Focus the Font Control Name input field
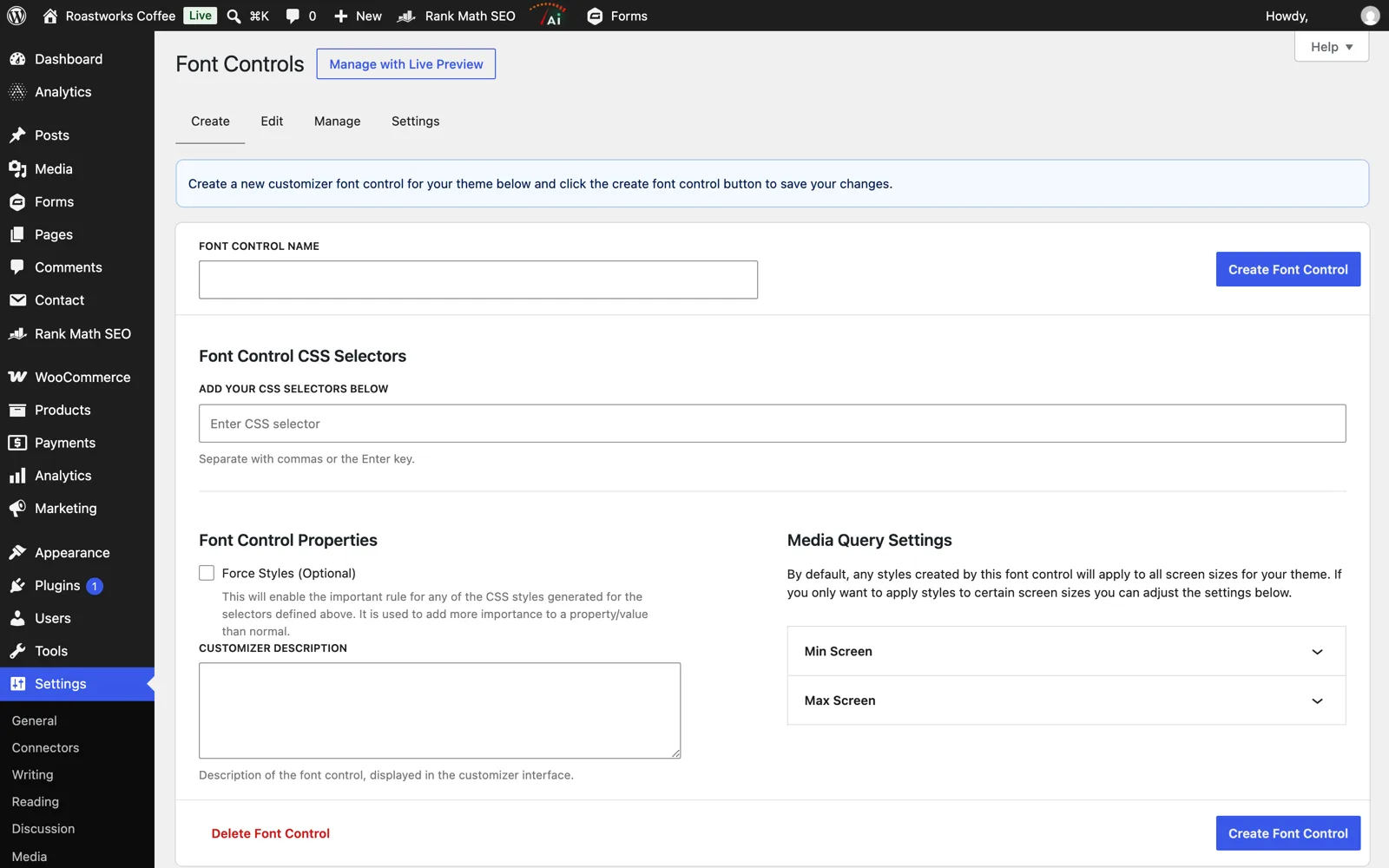 click(x=478, y=279)
